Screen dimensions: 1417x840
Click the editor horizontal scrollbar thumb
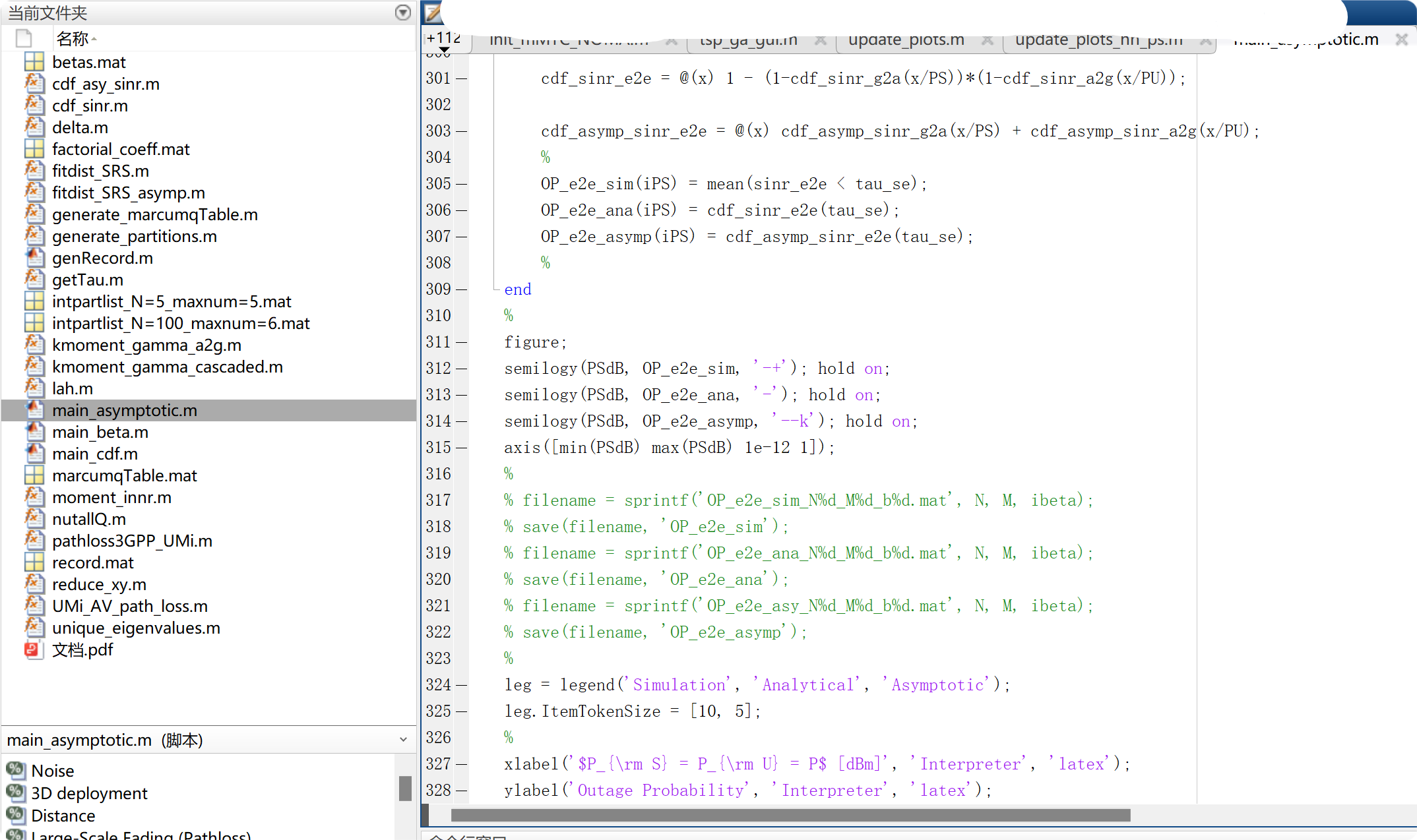pyautogui.click(x=790, y=816)
